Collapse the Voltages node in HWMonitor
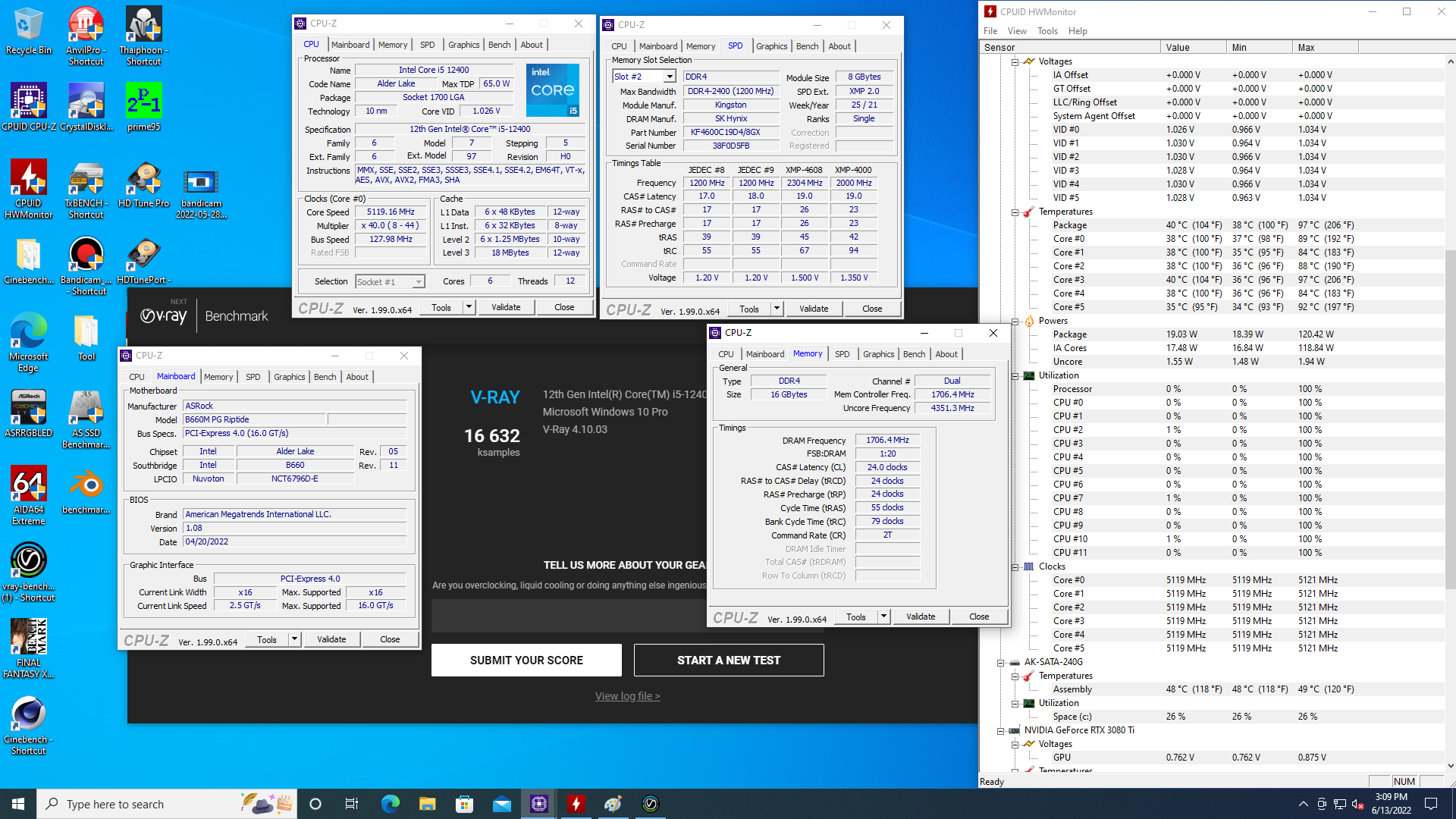 click(1015, 61)
